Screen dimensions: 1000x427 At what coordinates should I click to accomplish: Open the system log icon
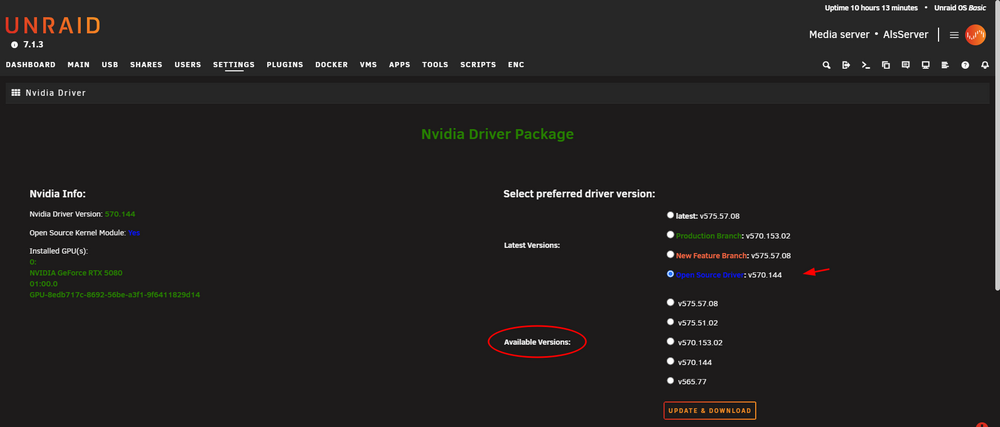click(945, 65)
